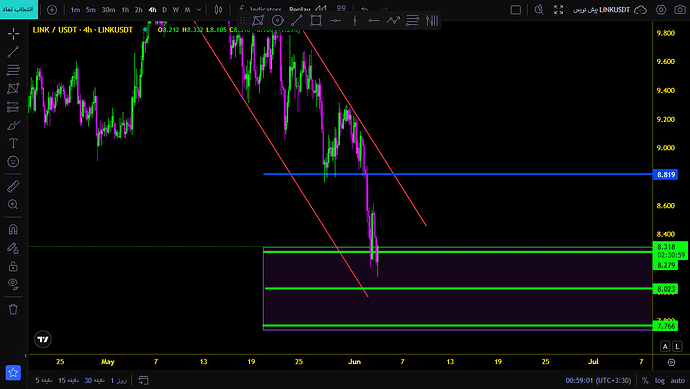Add a symbol to compare with plus icon
The width and height of the screenshot is (690, 389).
(52, 10)
